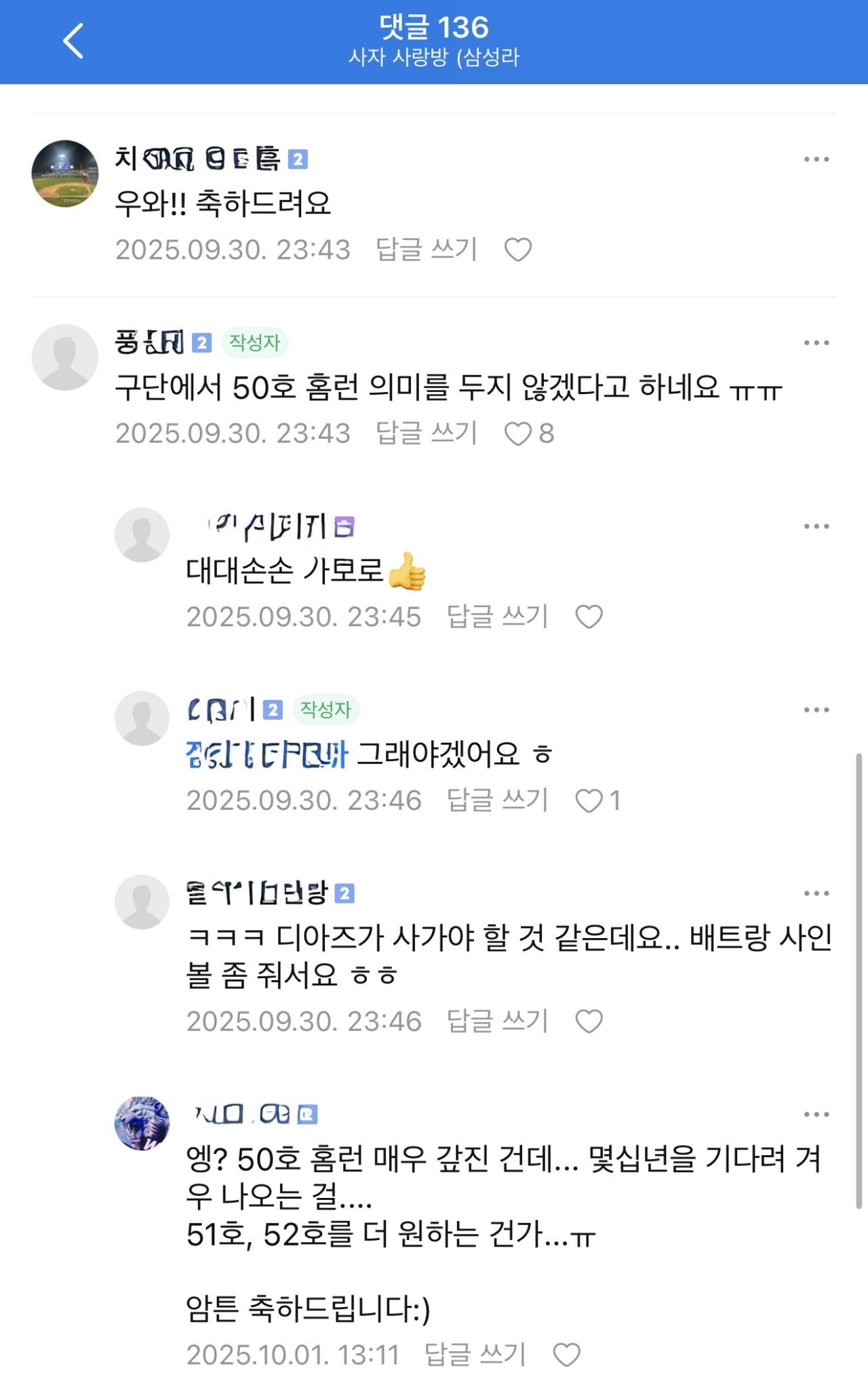This screenshot has height=1394, width=868.
Task: Open three-dot menu on '엥? 50호 홈런' comment
Action: [816, 1115]
